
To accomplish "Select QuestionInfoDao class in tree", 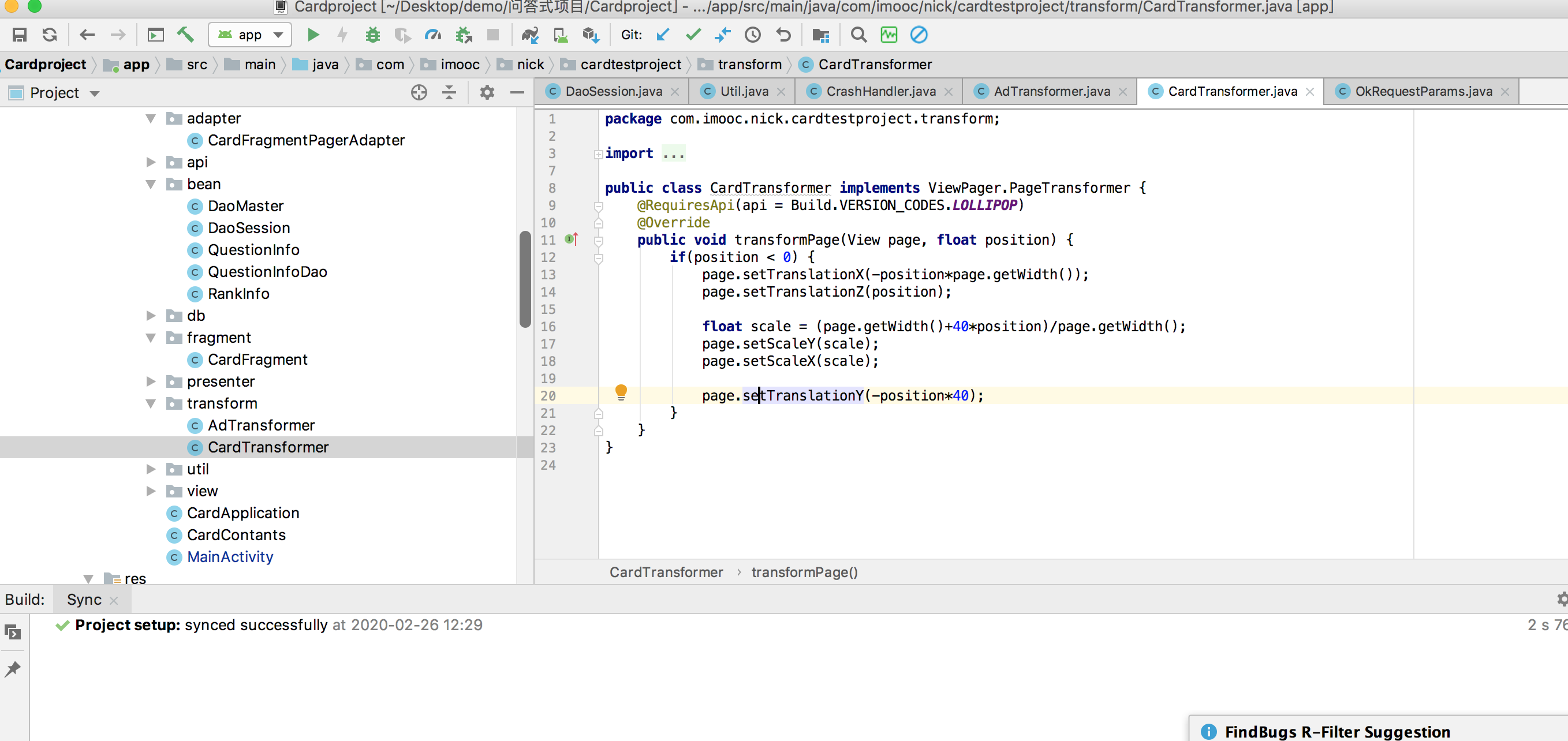I will click(267, 271).
